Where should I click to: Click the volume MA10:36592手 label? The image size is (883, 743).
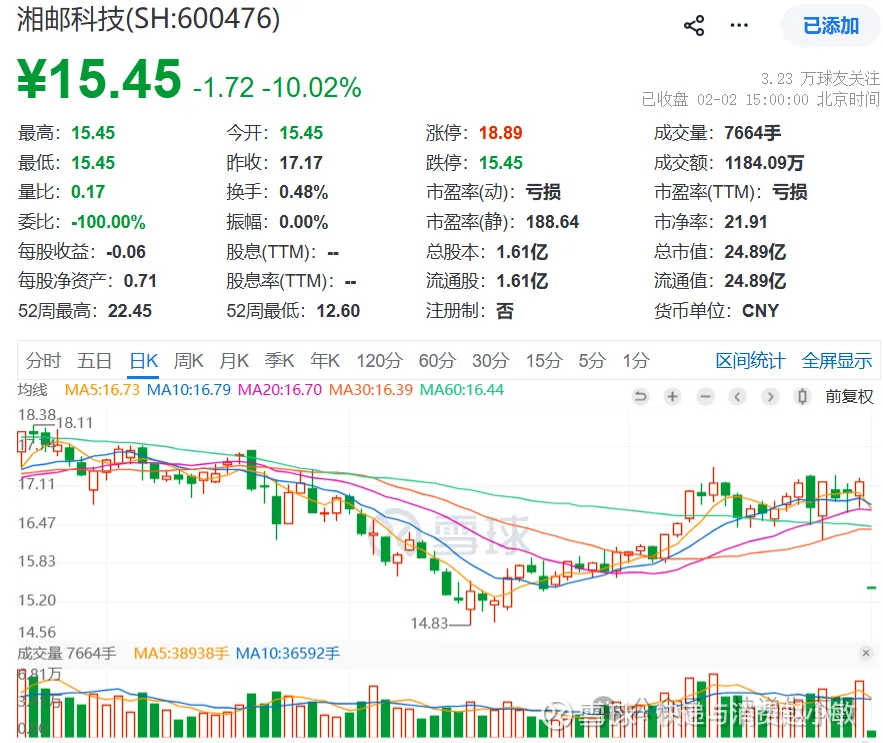(x=288, y=653)
